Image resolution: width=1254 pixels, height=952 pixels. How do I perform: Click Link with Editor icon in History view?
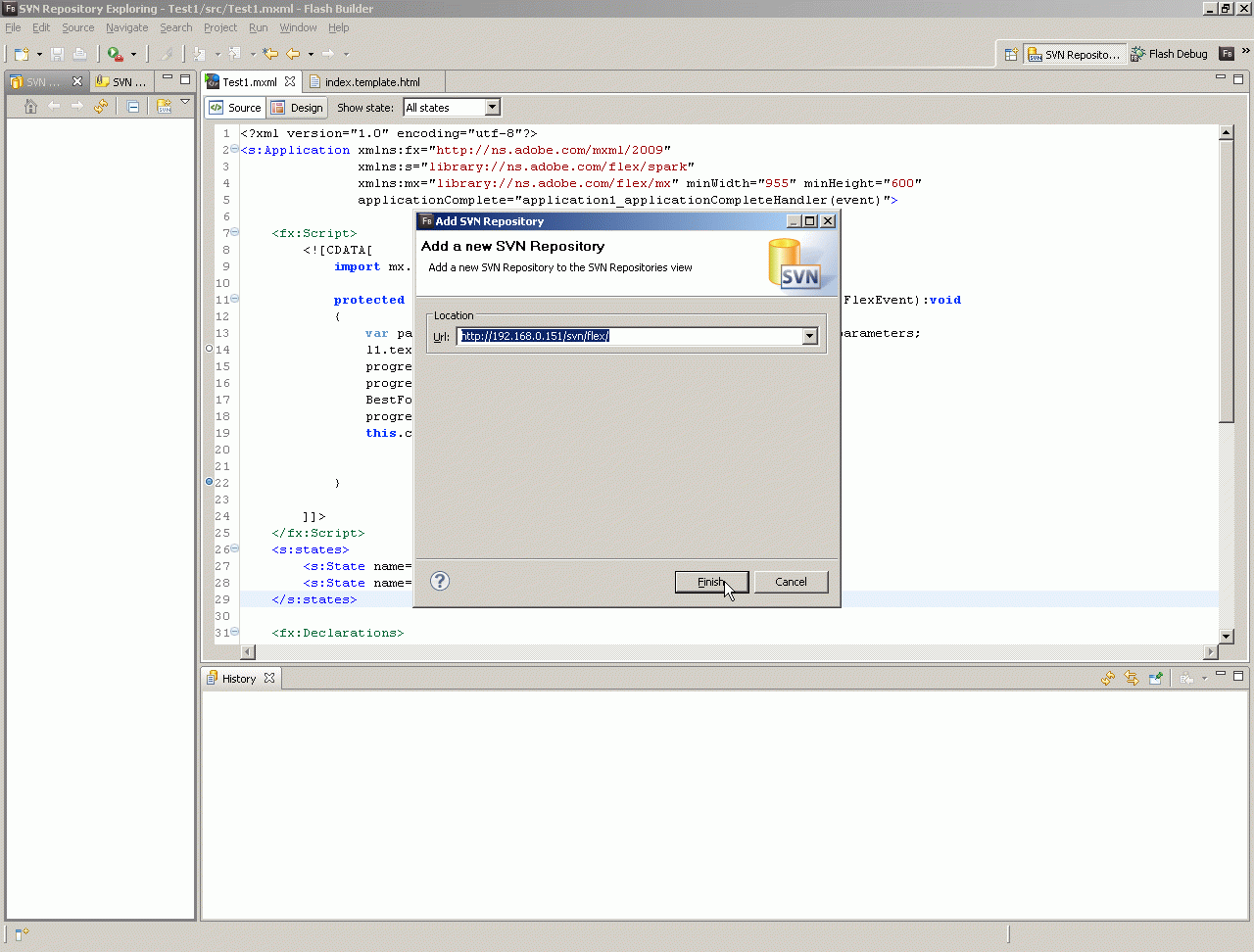pyautogui.click(x=1132, y=678)
